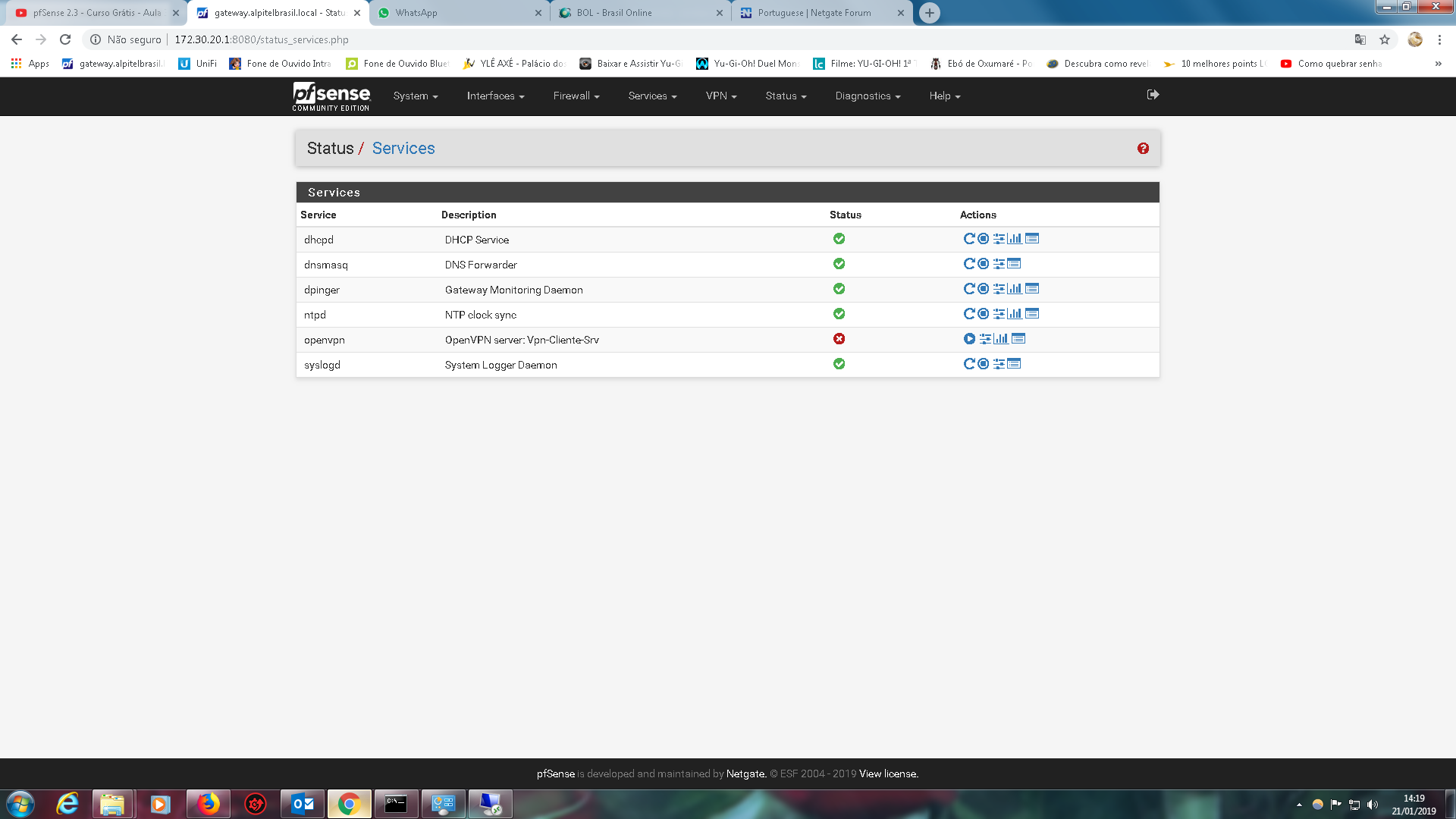Open the VPN menu
Screen dimensions: 1456x819
[x=720, y=96]
